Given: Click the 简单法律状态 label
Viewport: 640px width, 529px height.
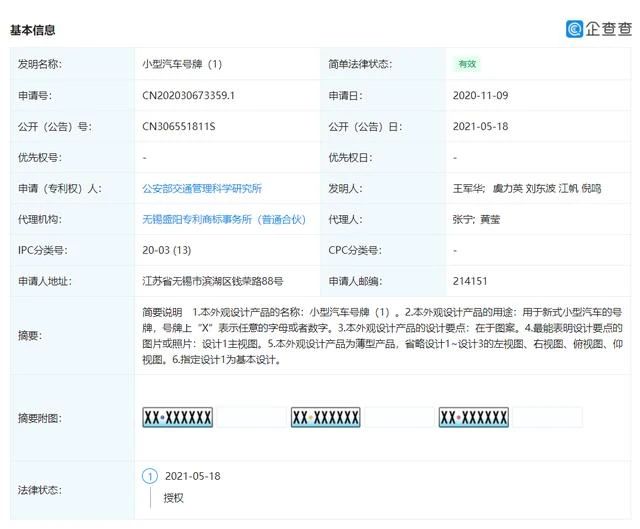Looking at the screenshot, I should coord(360,64).
